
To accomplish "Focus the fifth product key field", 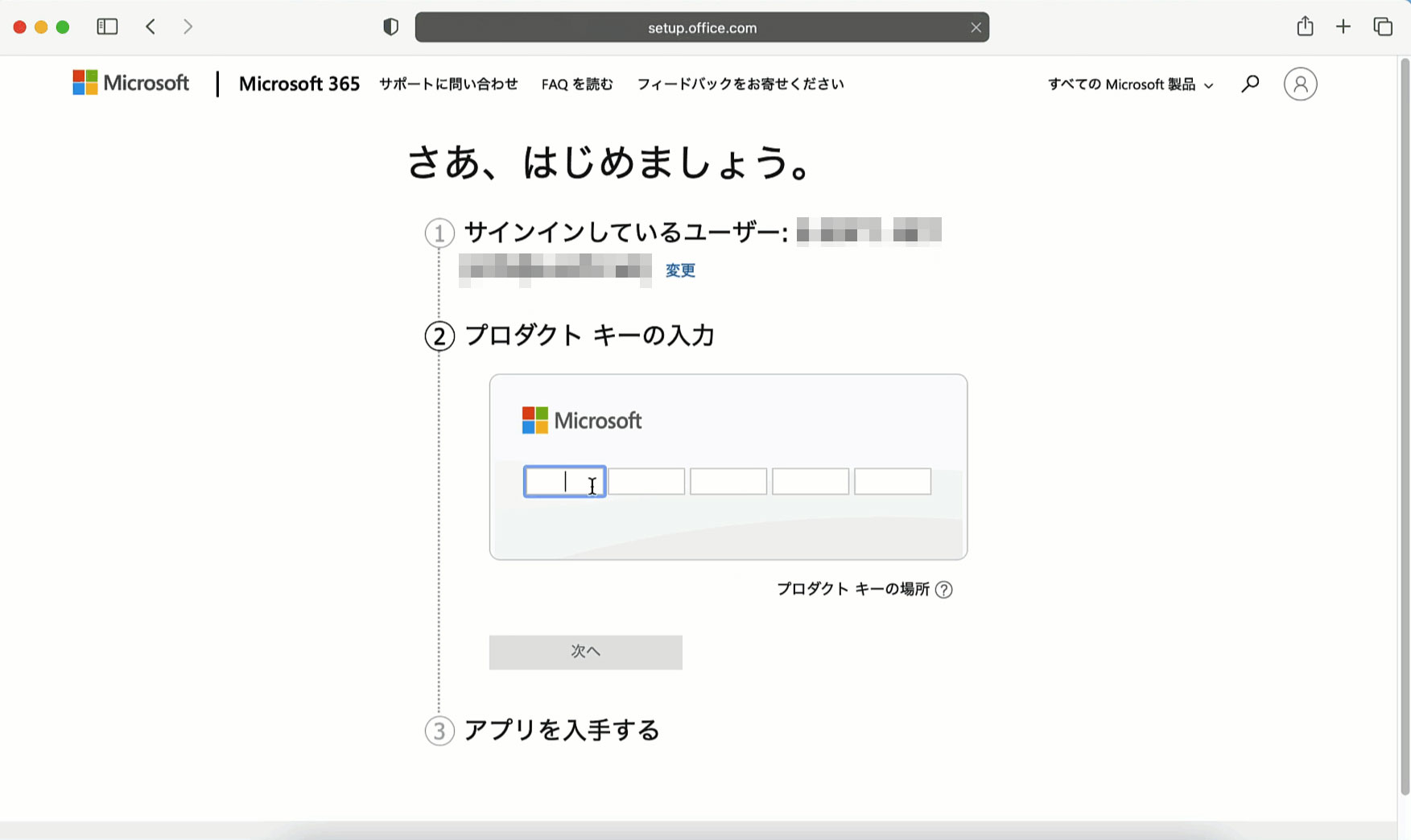I will [x=893, y=481].
